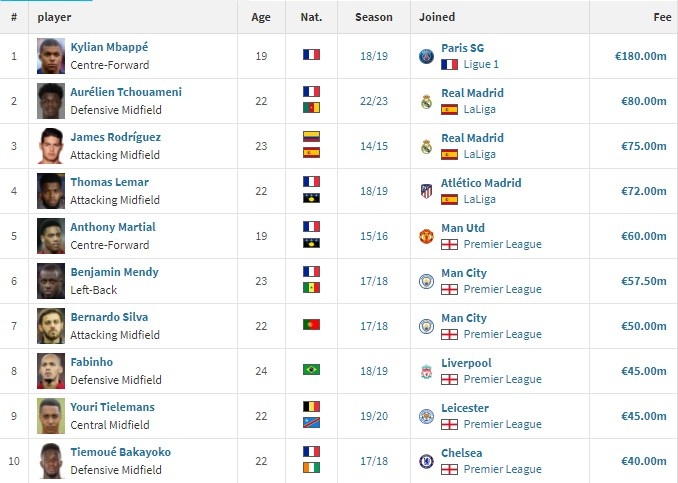Click Brazil flag in Fabinho row
The height and width of the screenshot is (483, 678).
(x=311, y=369)
